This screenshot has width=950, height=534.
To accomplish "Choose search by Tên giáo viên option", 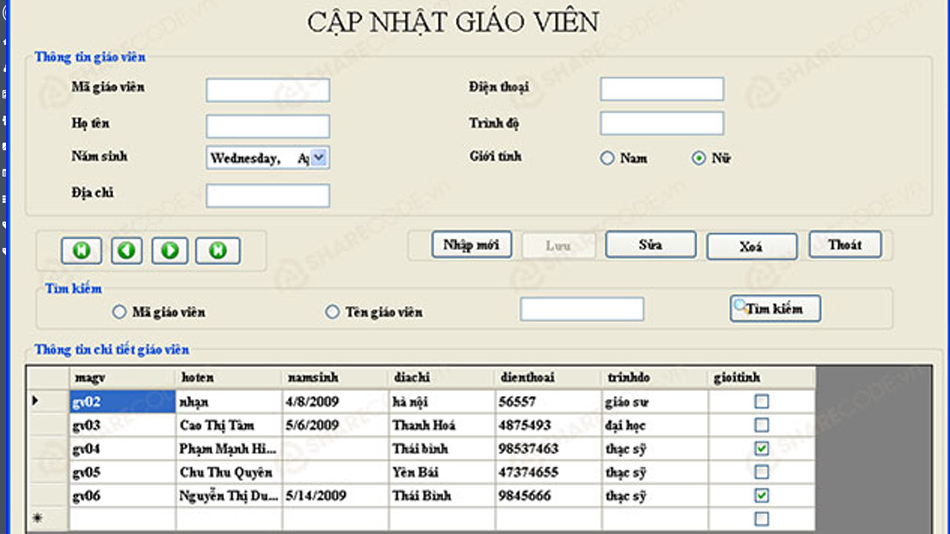I will [x=333, y=312].
